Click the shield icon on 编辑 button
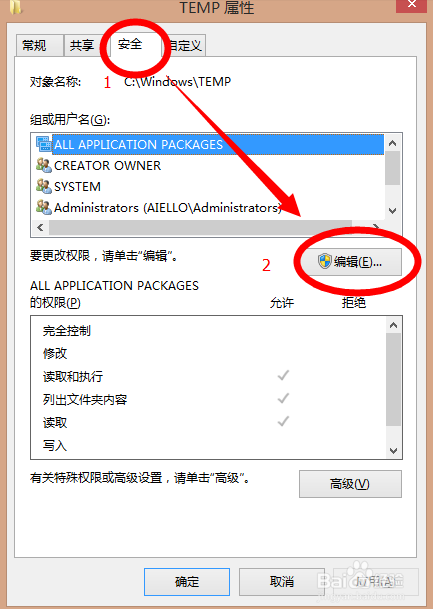433x609 pixels. pos(325,261)
